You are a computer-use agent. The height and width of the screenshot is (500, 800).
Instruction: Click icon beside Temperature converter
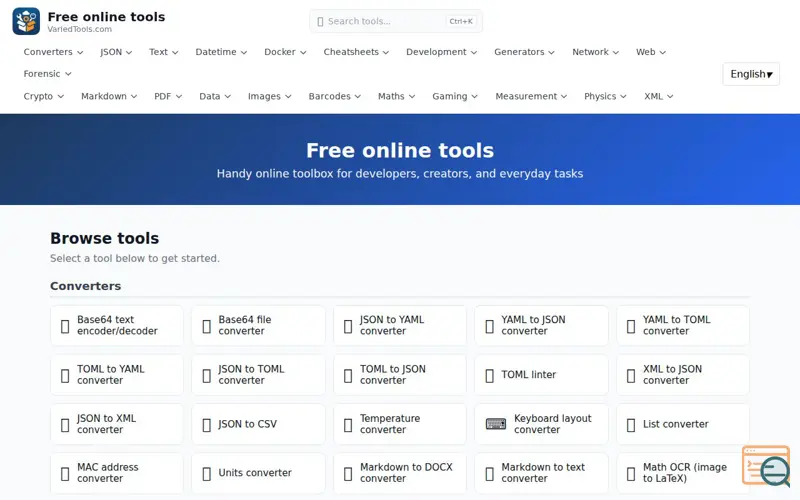[348, 424]
